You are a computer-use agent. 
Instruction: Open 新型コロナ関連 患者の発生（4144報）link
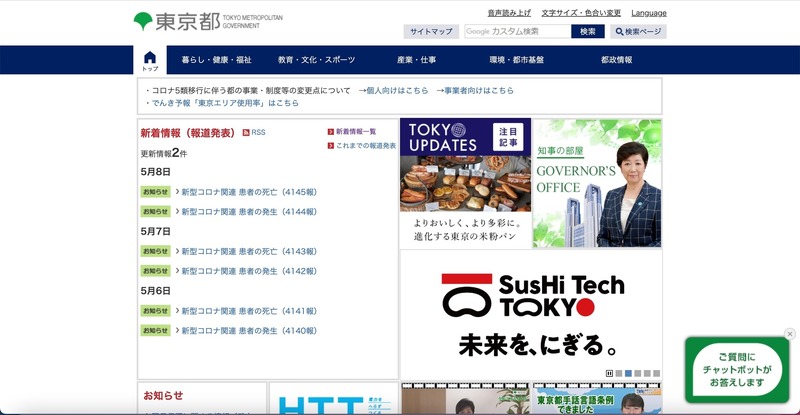click(248, 212)
